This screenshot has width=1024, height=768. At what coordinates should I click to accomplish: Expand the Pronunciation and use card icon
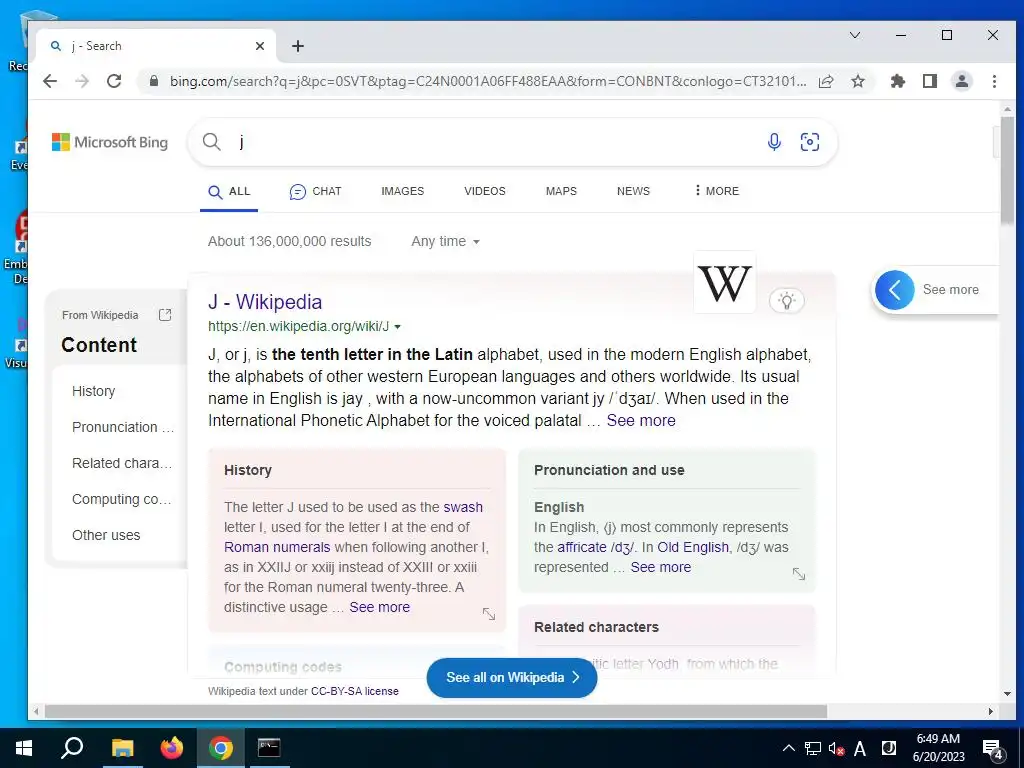click(x=799, y=574)
